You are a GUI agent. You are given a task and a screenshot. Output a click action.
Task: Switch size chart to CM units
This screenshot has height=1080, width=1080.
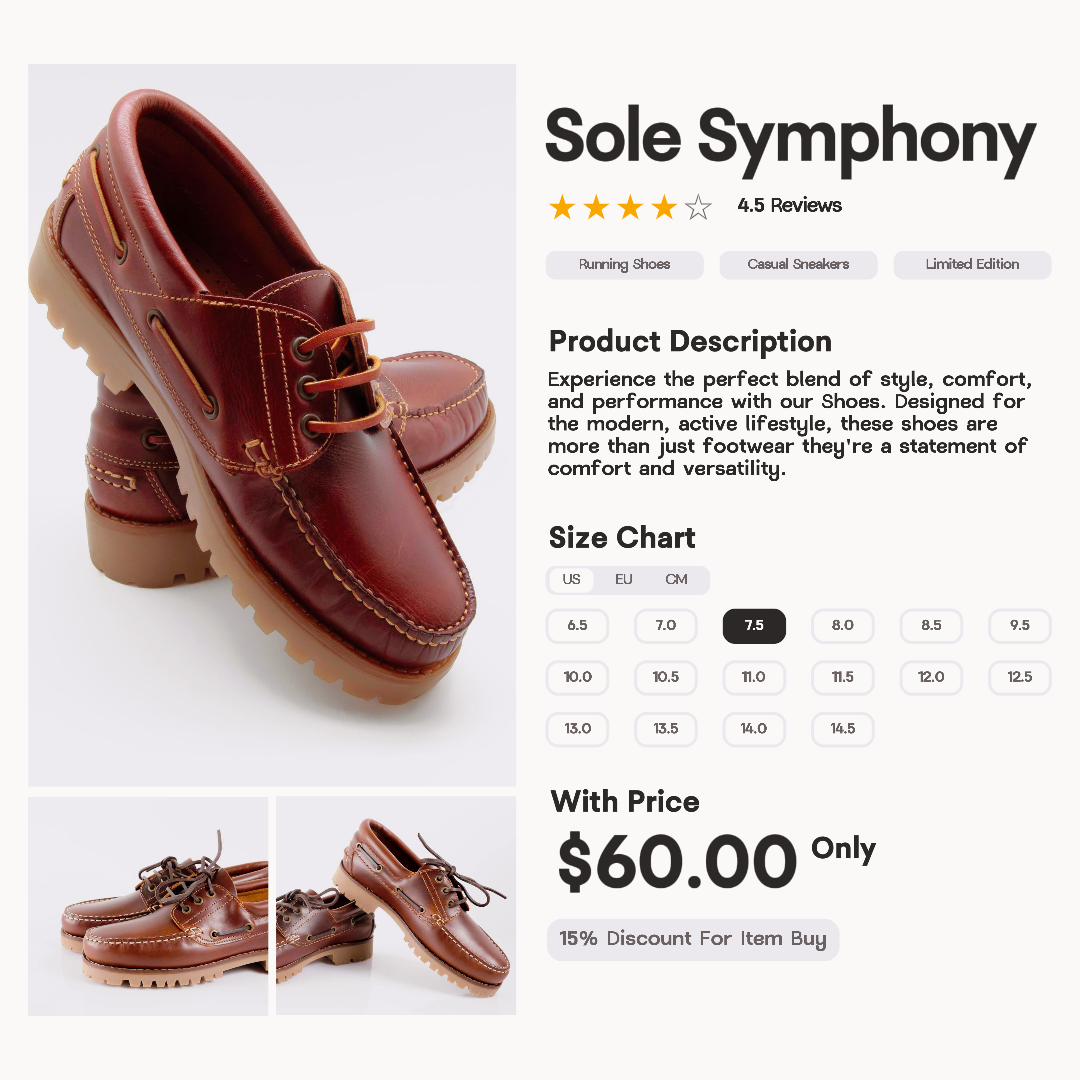676,580
